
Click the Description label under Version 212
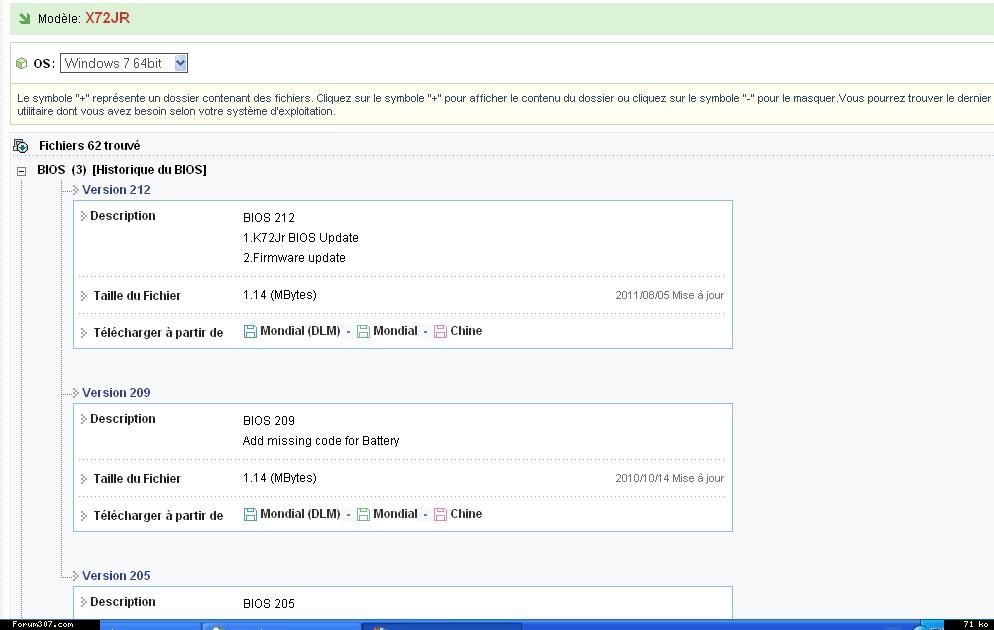click(122, 215)
